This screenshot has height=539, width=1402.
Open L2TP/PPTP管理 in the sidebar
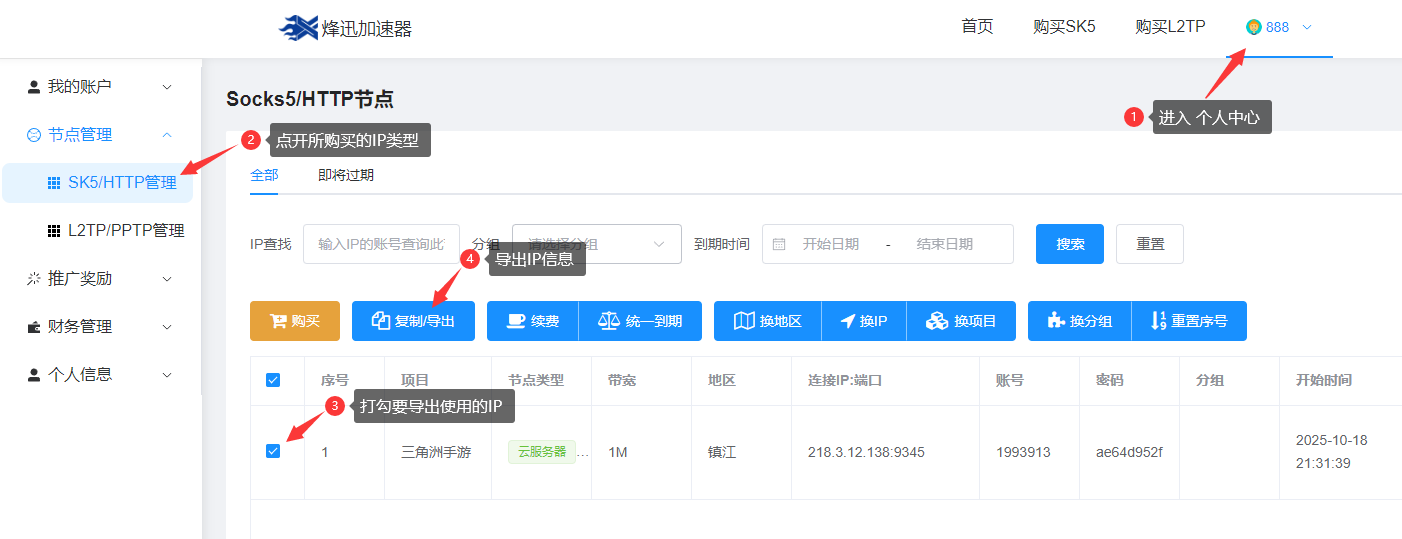pos(125,231)
